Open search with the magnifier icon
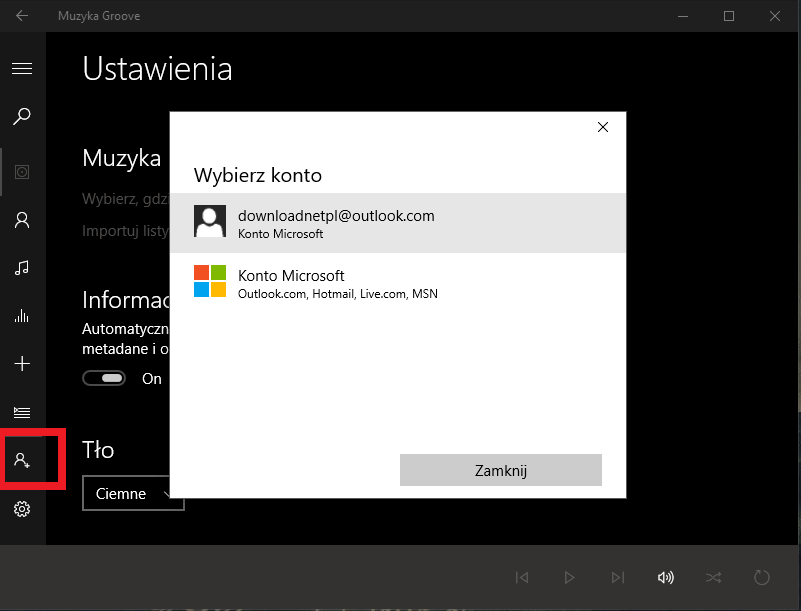 [22, 116]
